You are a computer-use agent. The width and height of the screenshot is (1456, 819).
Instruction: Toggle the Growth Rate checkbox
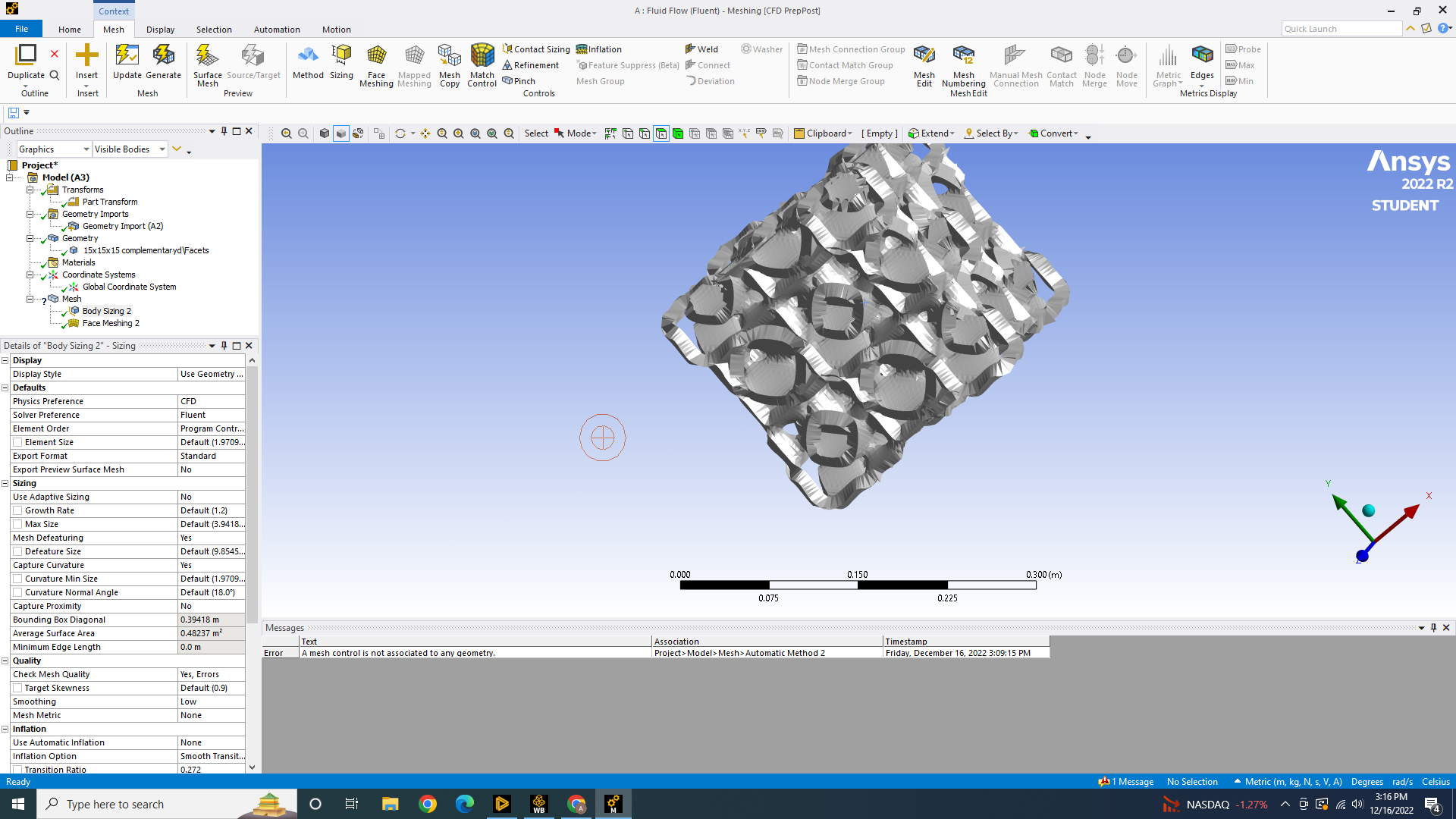click(x=17, y=510)
